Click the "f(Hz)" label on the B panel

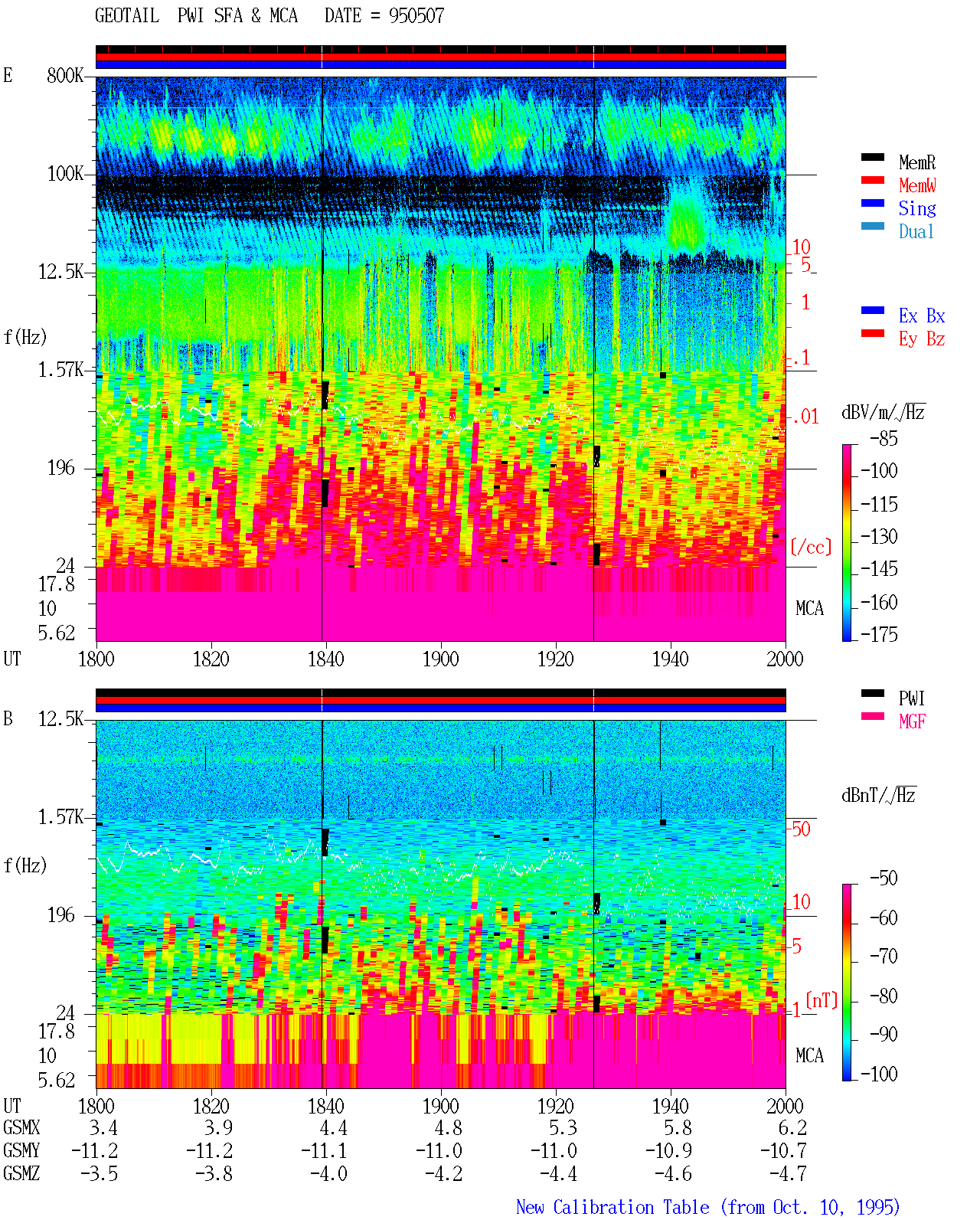coord(25,865)
